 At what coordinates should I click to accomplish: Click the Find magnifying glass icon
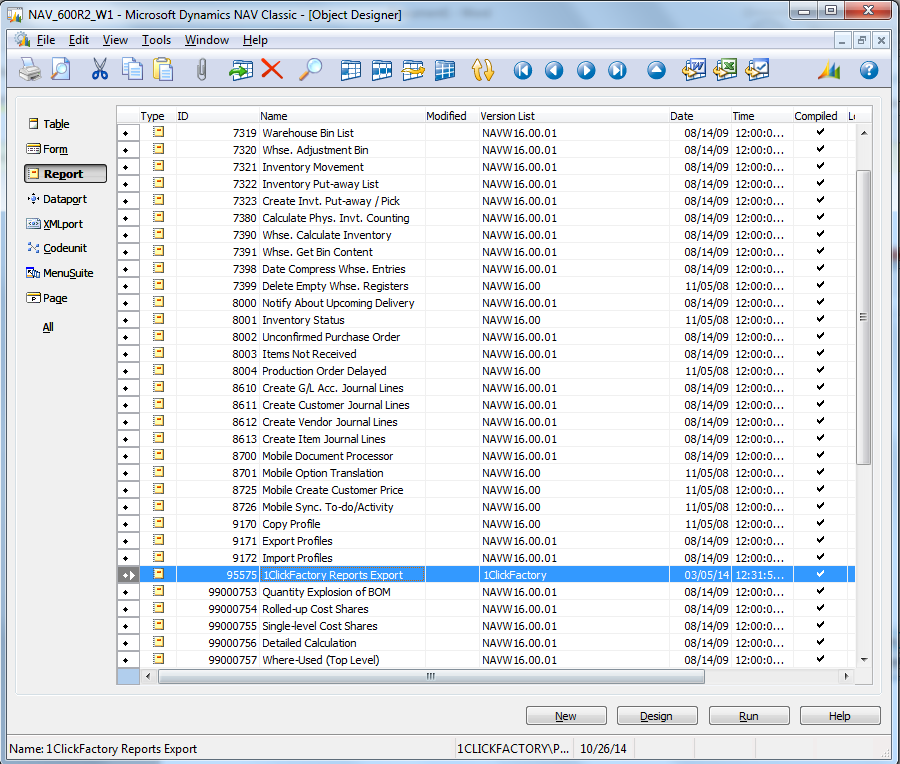pyautogui.click(x=311, y=70)
